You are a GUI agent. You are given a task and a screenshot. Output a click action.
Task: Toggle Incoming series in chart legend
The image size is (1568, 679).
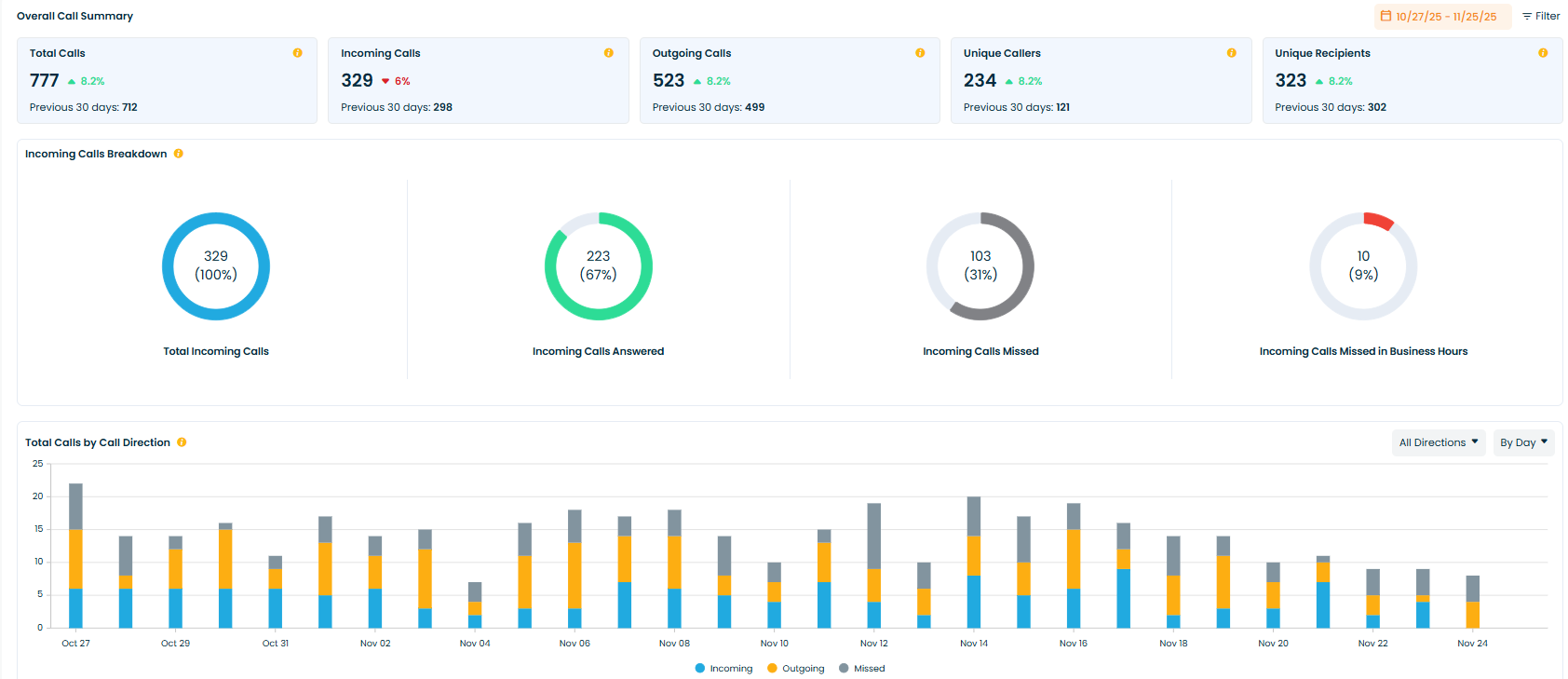[x=723, y=669]
